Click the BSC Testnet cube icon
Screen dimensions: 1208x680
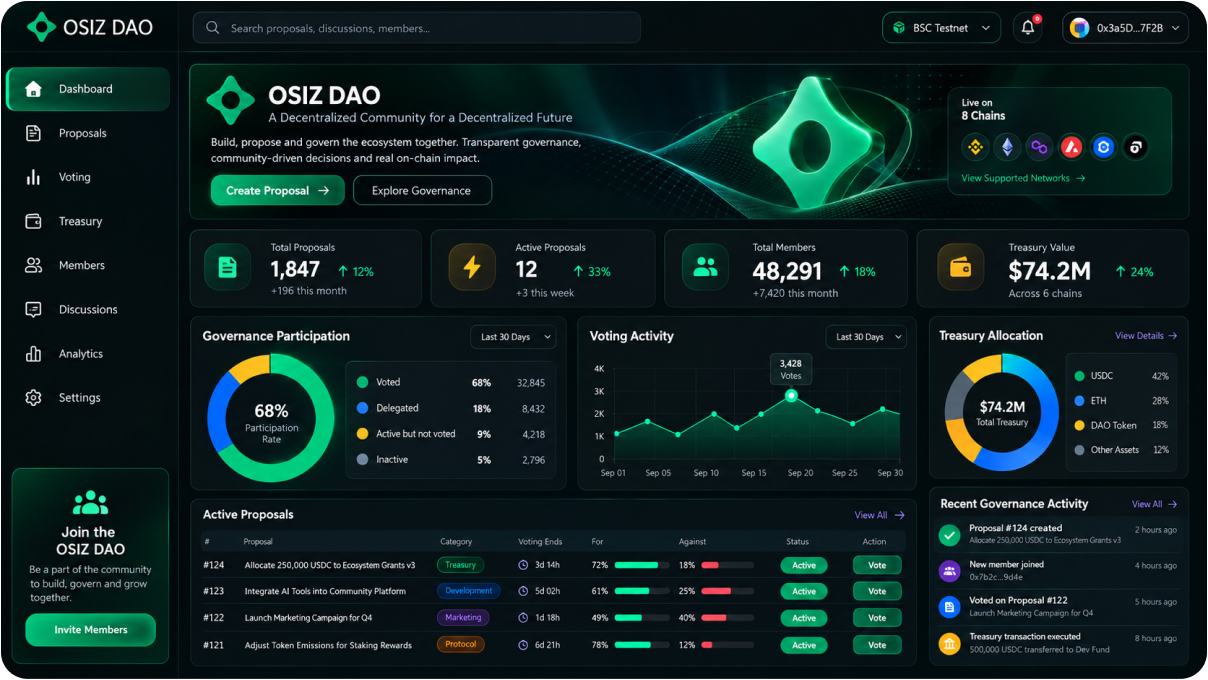coord(899,28)
